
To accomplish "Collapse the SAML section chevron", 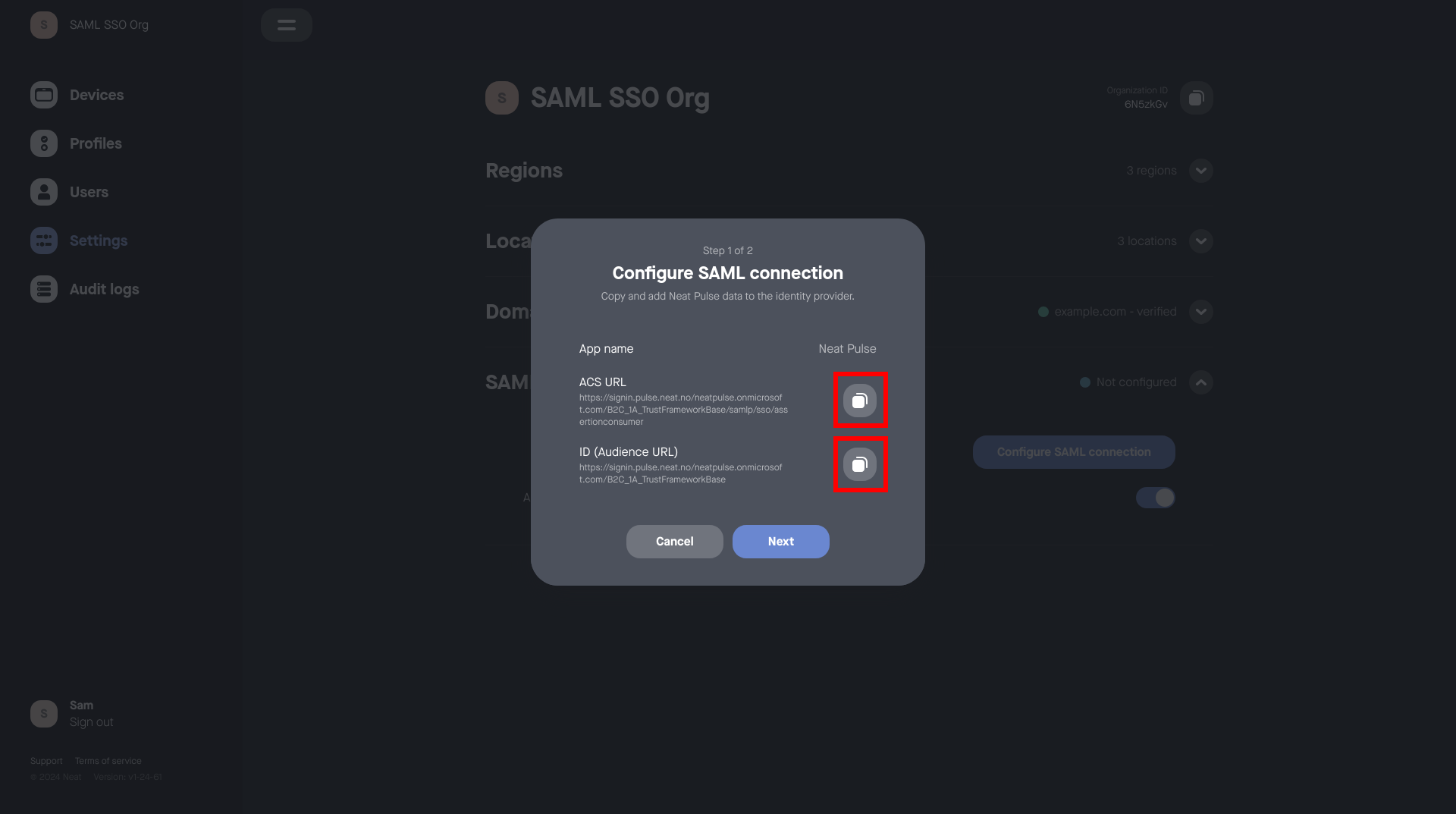I will (1200, 382).
